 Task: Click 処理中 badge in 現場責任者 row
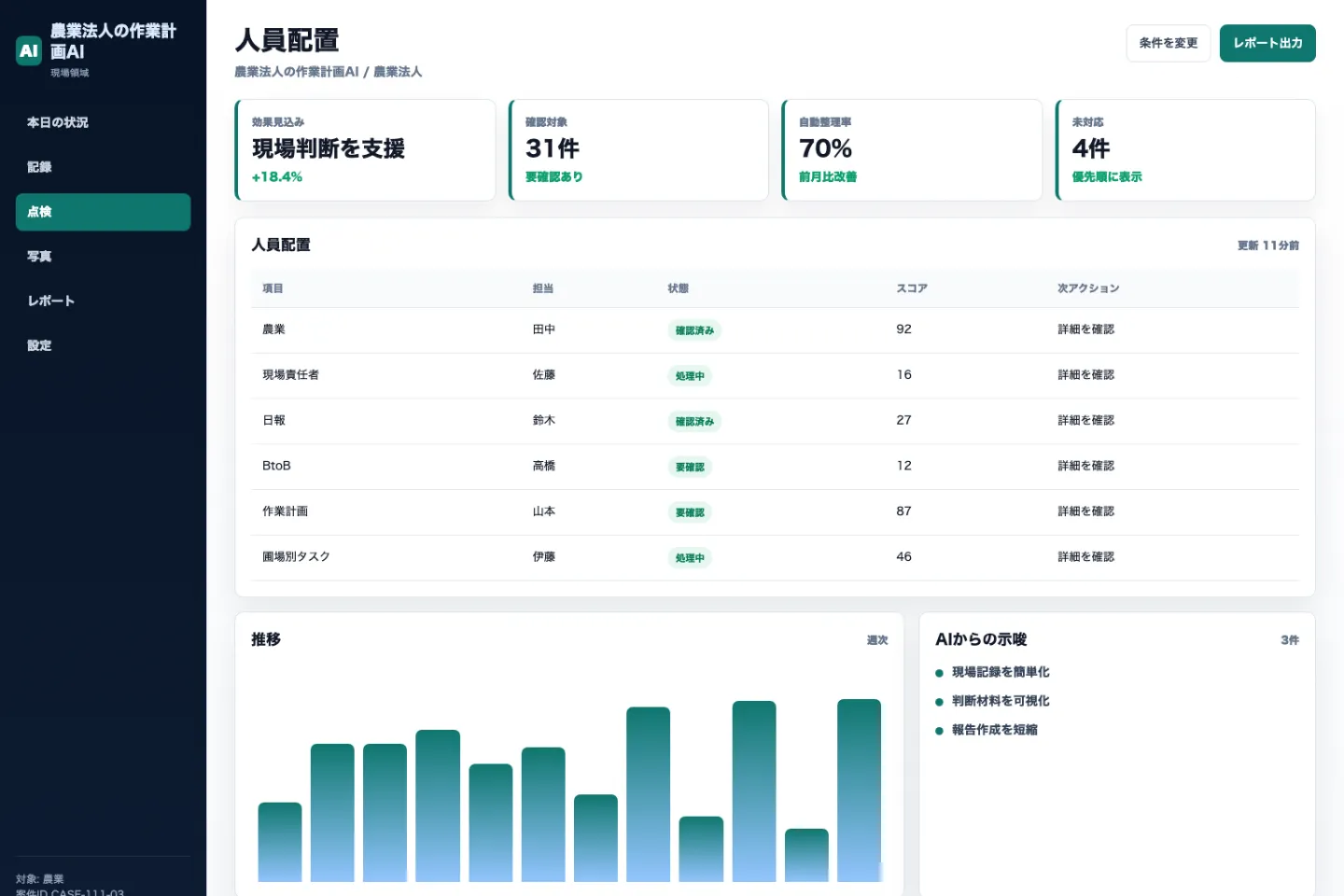690,376
